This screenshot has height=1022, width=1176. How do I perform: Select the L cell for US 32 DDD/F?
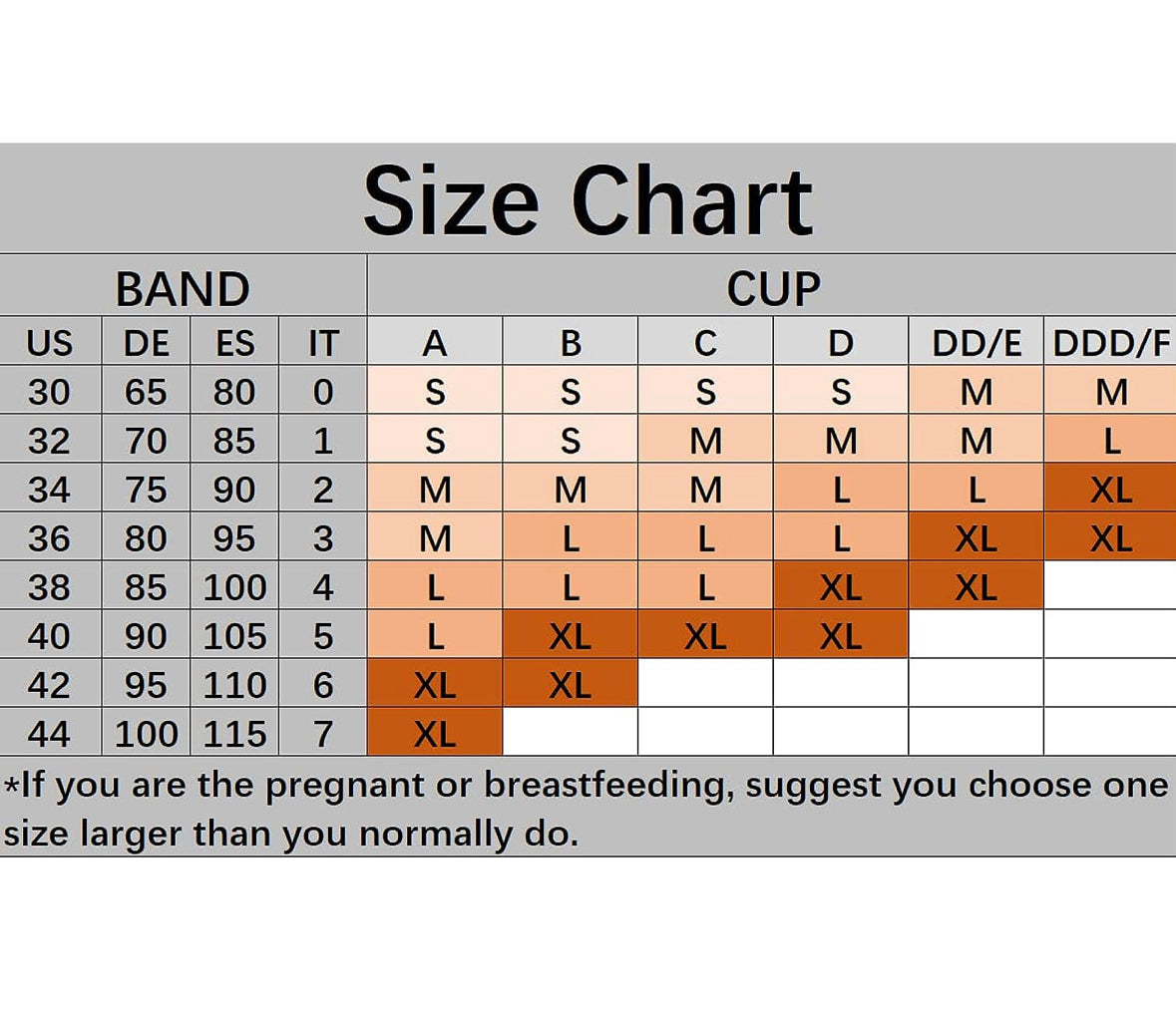pyautogui.click(x=1110, y=441)
